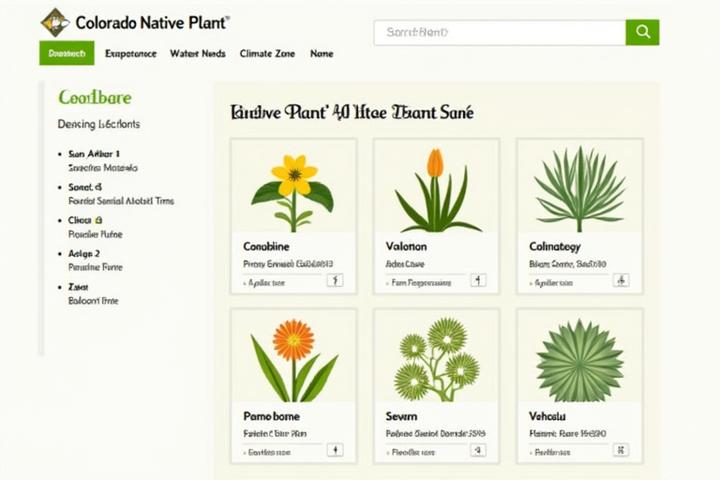
Task: Select the Clioa sidebar filter item
Action: point(84,219)
